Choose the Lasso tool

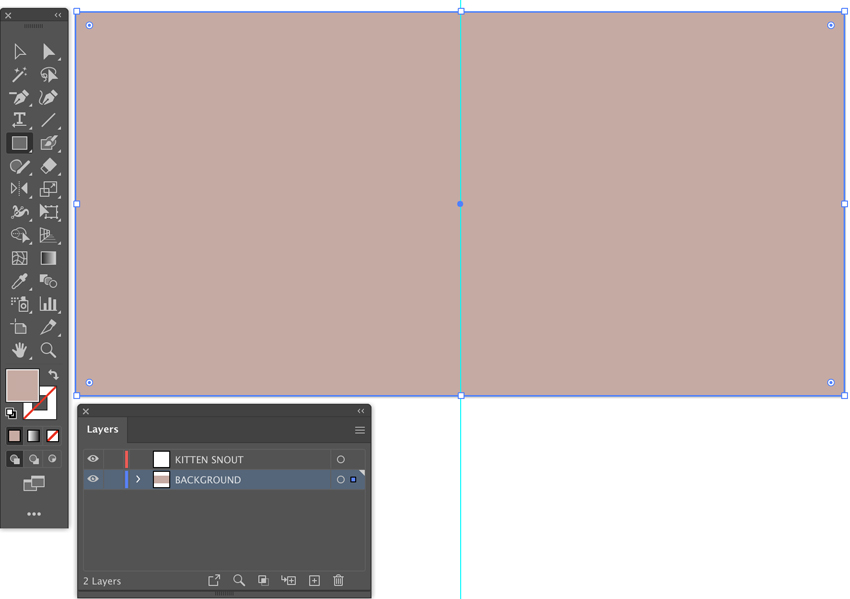click(48, 74)
